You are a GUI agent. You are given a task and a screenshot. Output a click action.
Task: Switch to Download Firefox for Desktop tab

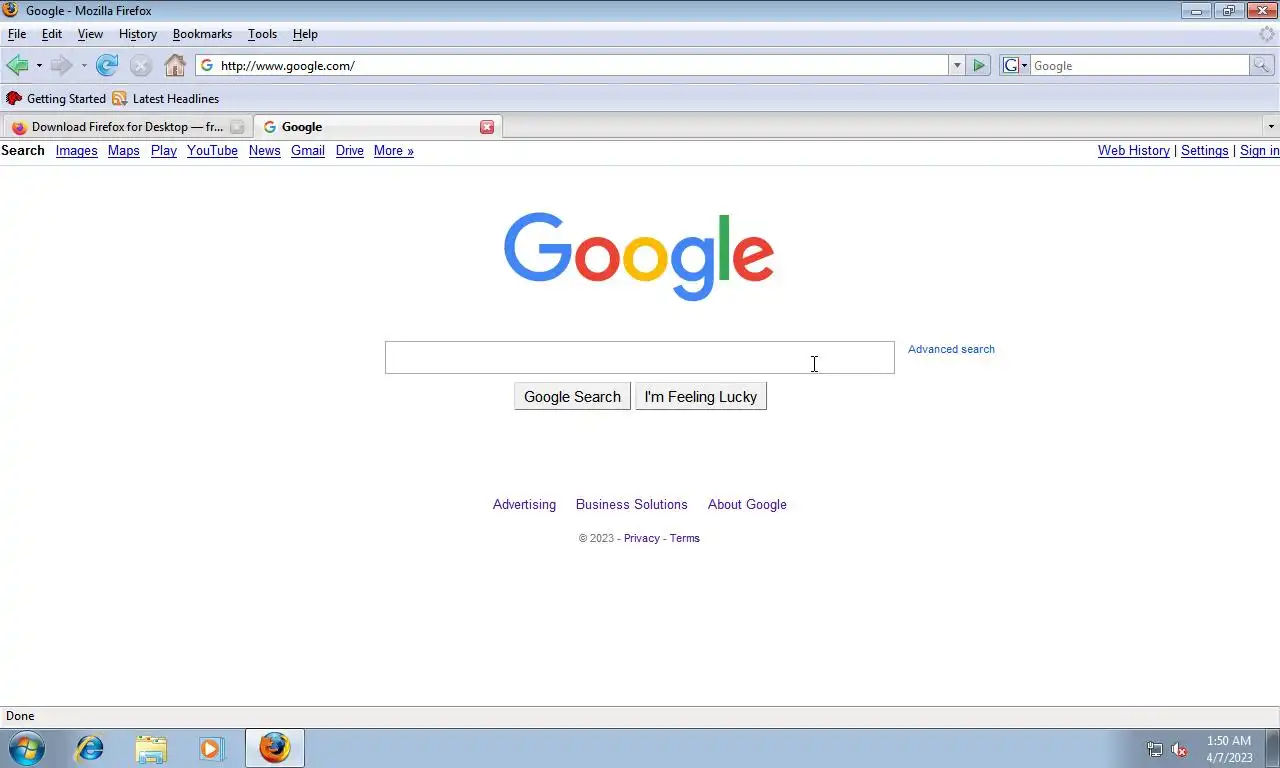click(127, 127)
